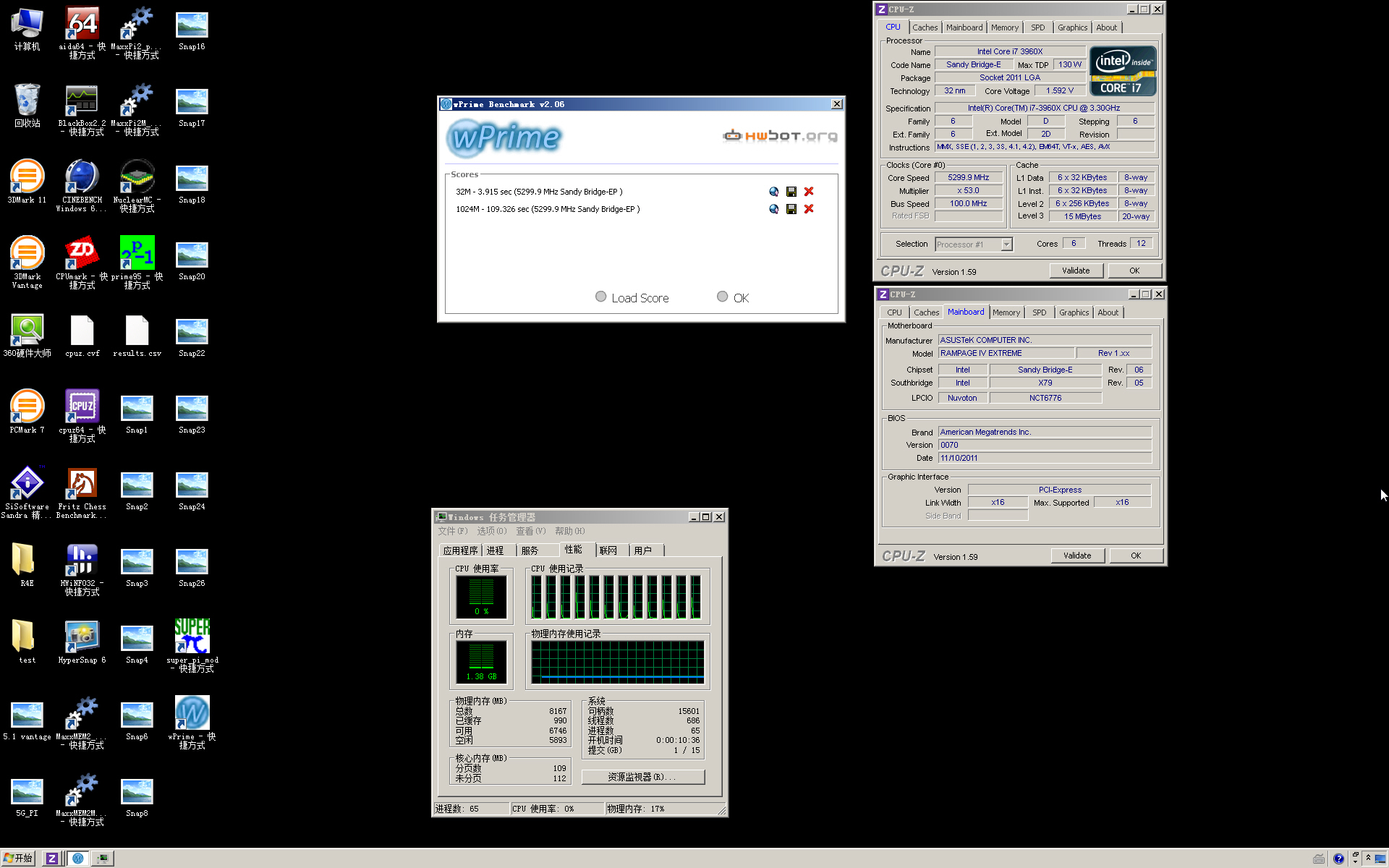Save the 1024M score disk icon

click(791, 209)
